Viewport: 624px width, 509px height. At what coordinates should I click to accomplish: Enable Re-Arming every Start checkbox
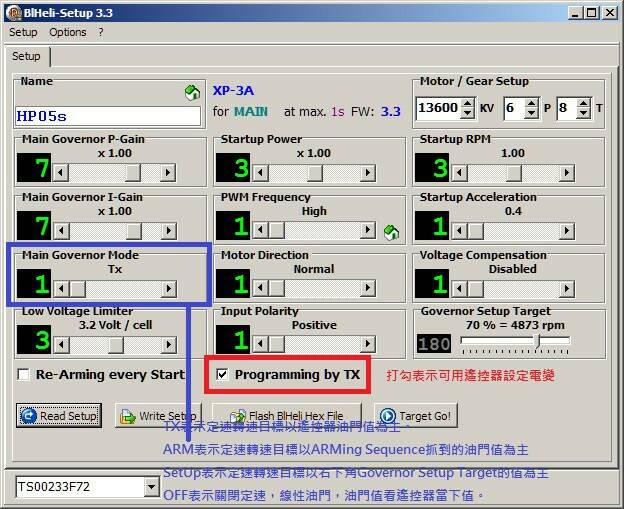tap(24, 375)
